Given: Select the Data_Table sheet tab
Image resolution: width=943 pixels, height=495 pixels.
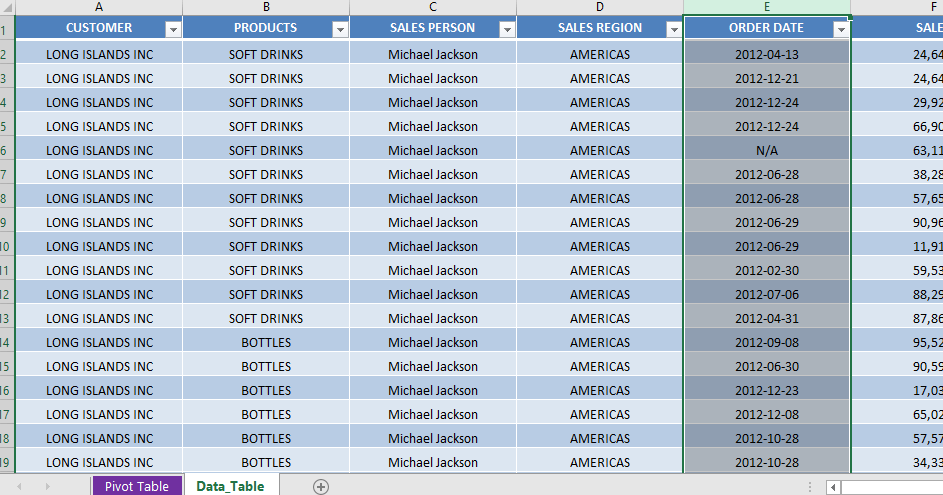Looking at the screenshot, I should (x=230, y=486).
